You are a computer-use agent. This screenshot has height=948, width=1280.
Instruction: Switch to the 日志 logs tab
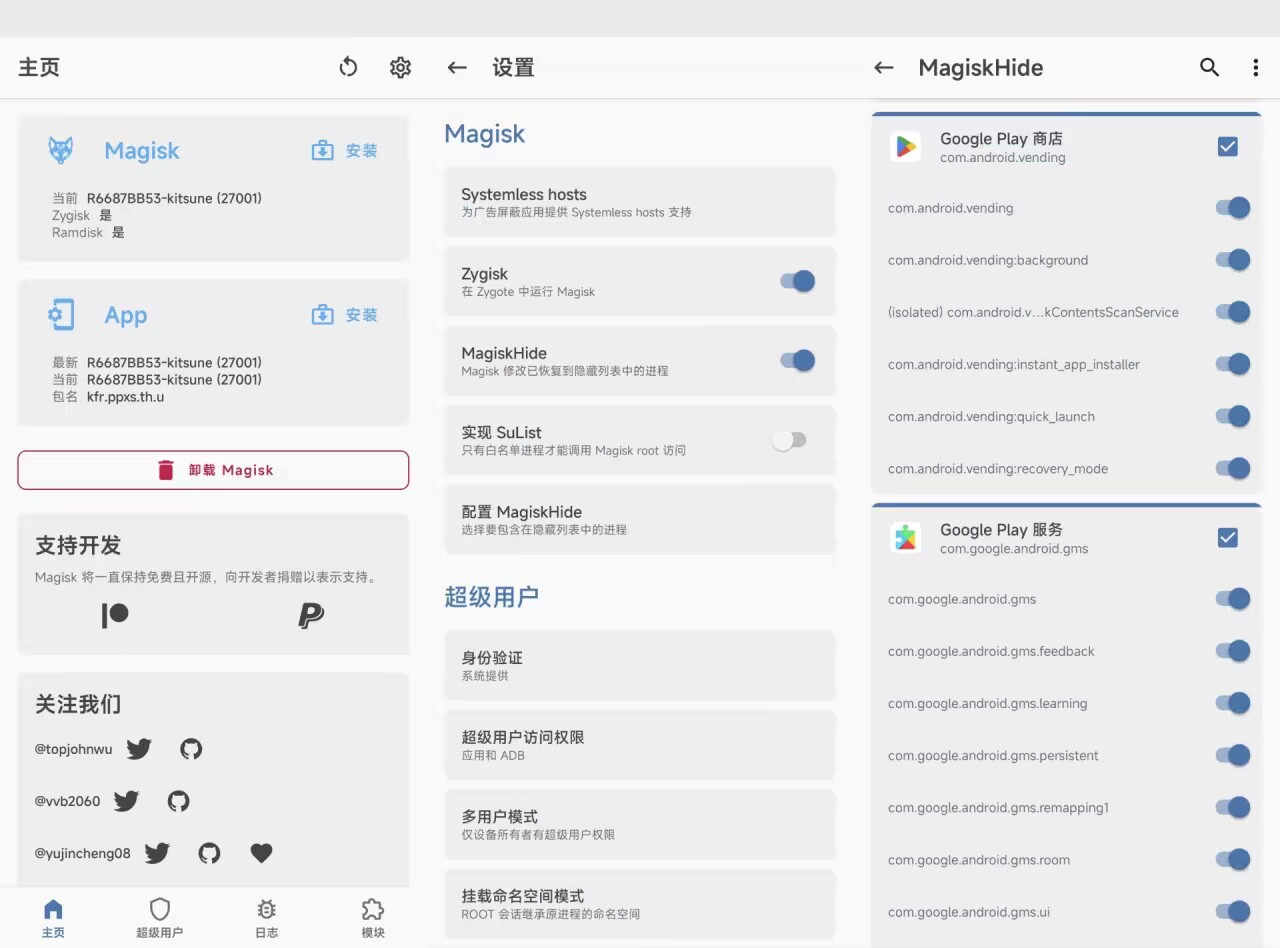266,918
